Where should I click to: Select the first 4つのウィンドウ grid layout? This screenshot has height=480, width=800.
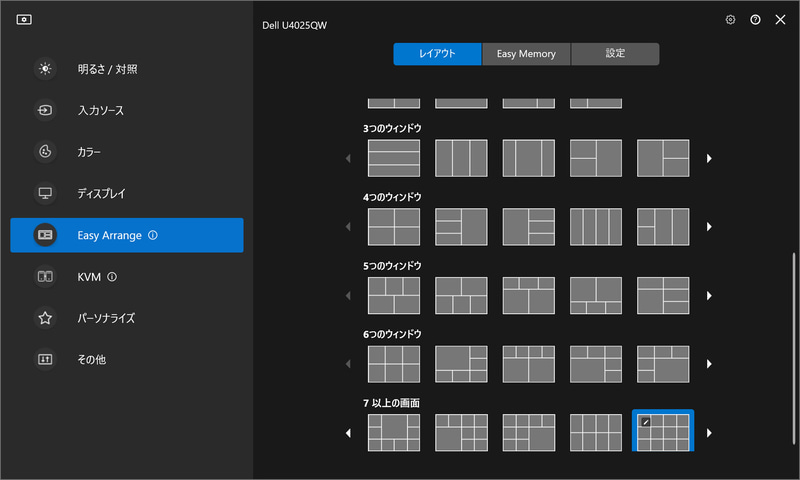(x=393, y=227)
